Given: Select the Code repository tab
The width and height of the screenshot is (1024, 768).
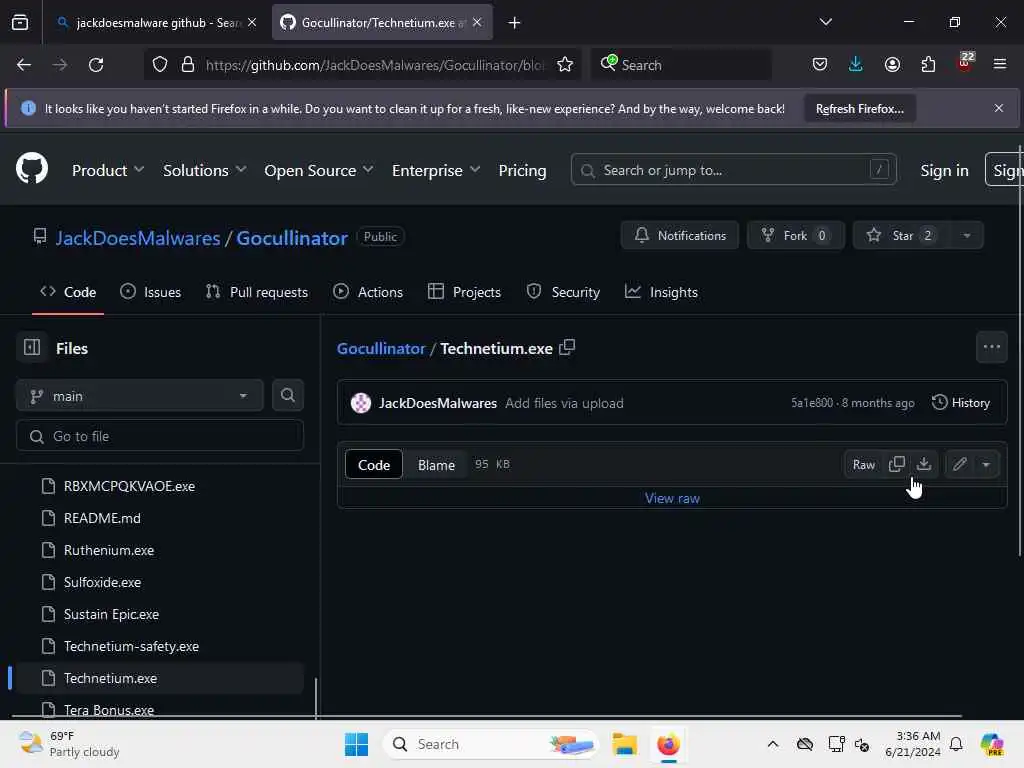Looking at the screenshot, I should tap(68, 292).
